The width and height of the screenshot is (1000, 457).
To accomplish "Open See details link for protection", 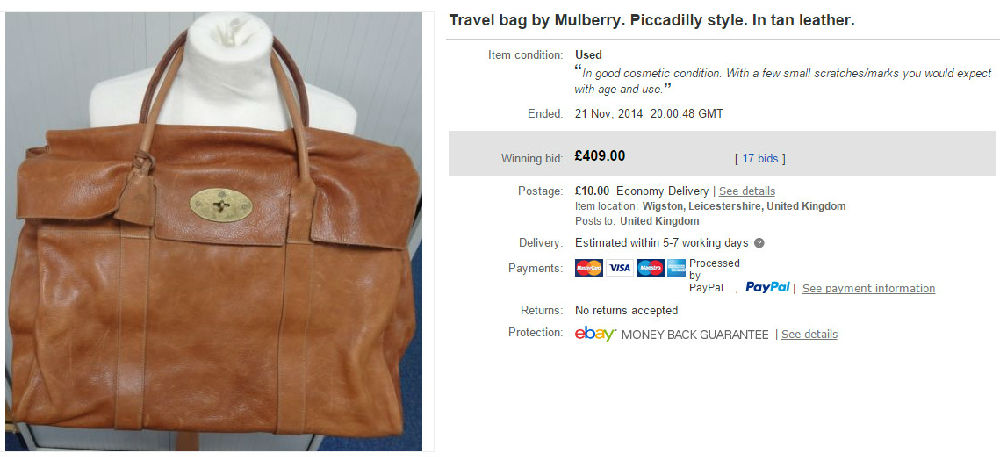I will click(809, 335).
